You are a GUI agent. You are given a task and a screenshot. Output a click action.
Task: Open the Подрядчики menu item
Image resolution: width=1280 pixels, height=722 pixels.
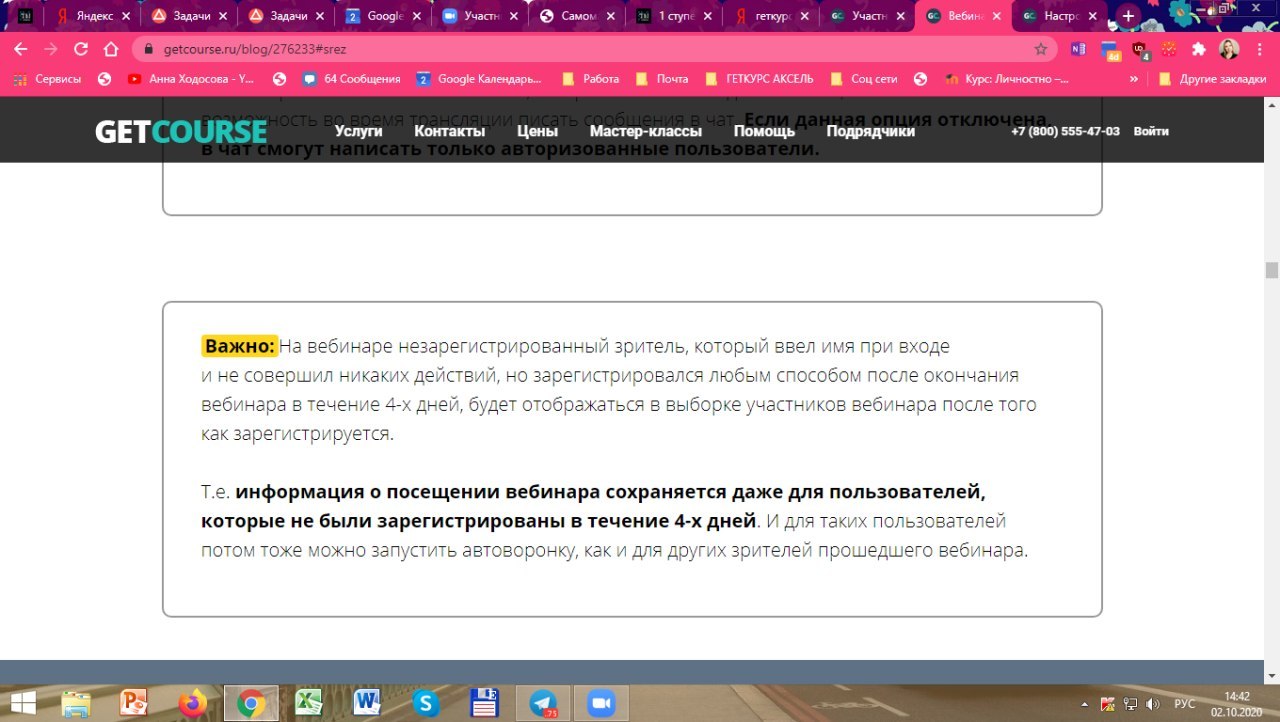870,131
